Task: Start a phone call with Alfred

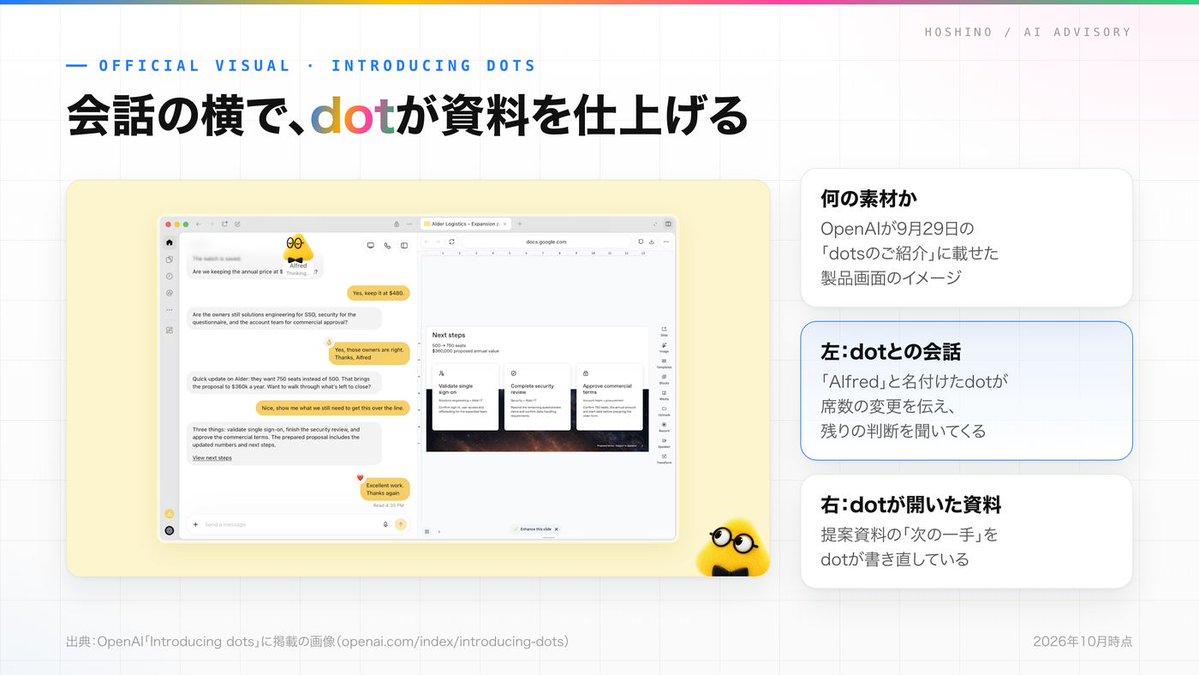Action: point(388,245)
